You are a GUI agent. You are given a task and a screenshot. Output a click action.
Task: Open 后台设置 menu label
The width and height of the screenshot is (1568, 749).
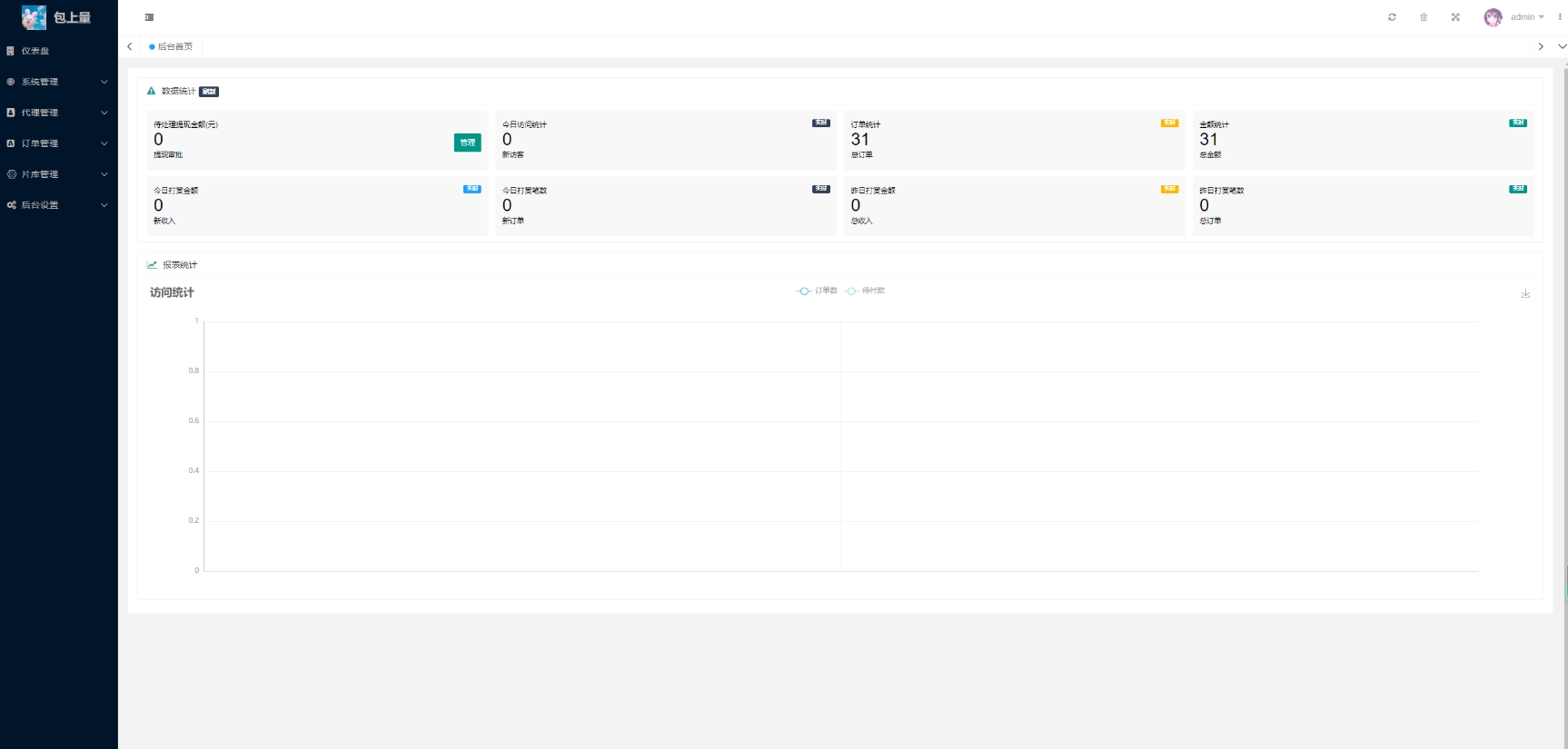[x=40, y=205]
